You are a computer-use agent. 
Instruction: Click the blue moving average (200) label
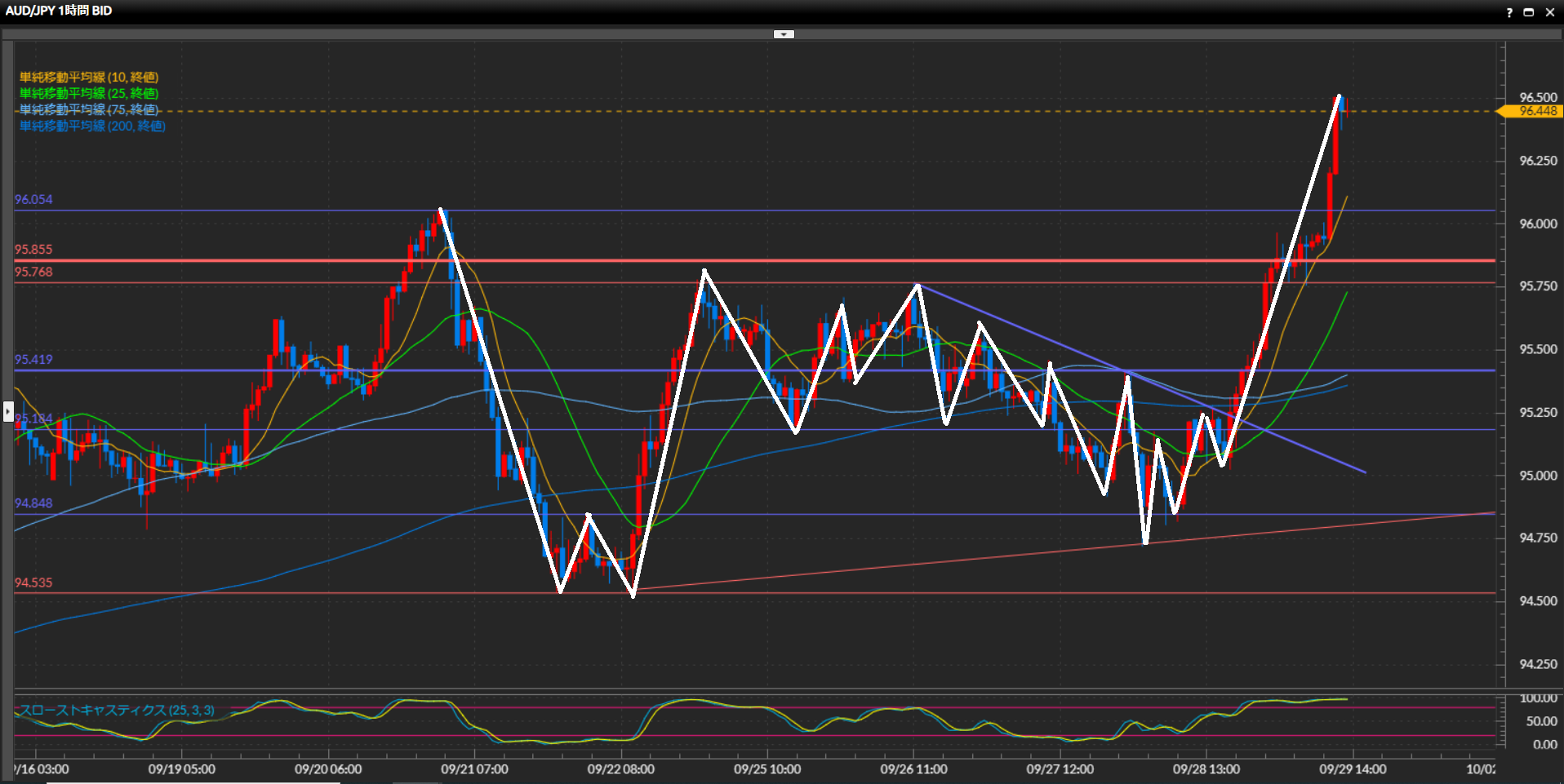click(92, 126)
